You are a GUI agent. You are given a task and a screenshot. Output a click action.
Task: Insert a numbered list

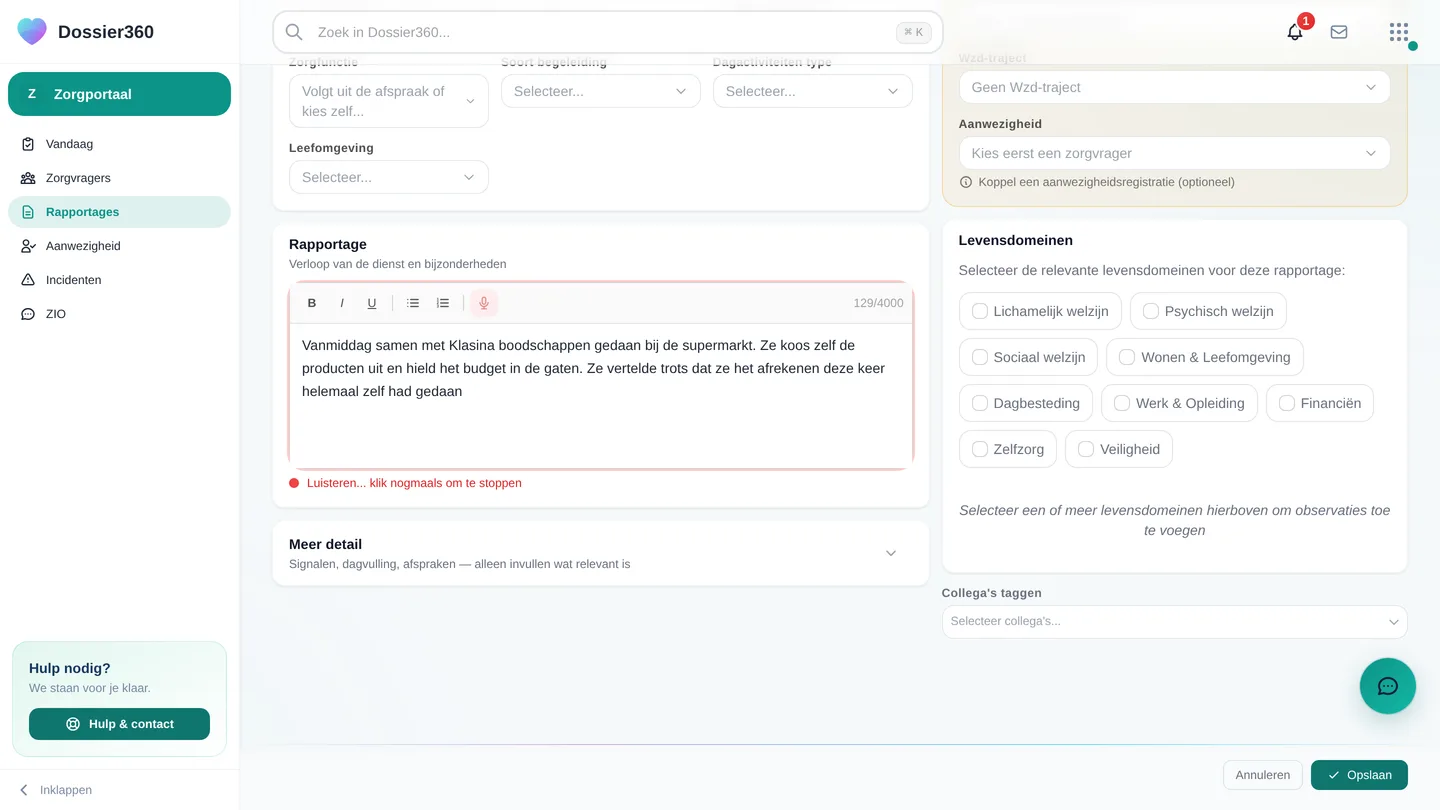tap(443, 303)
